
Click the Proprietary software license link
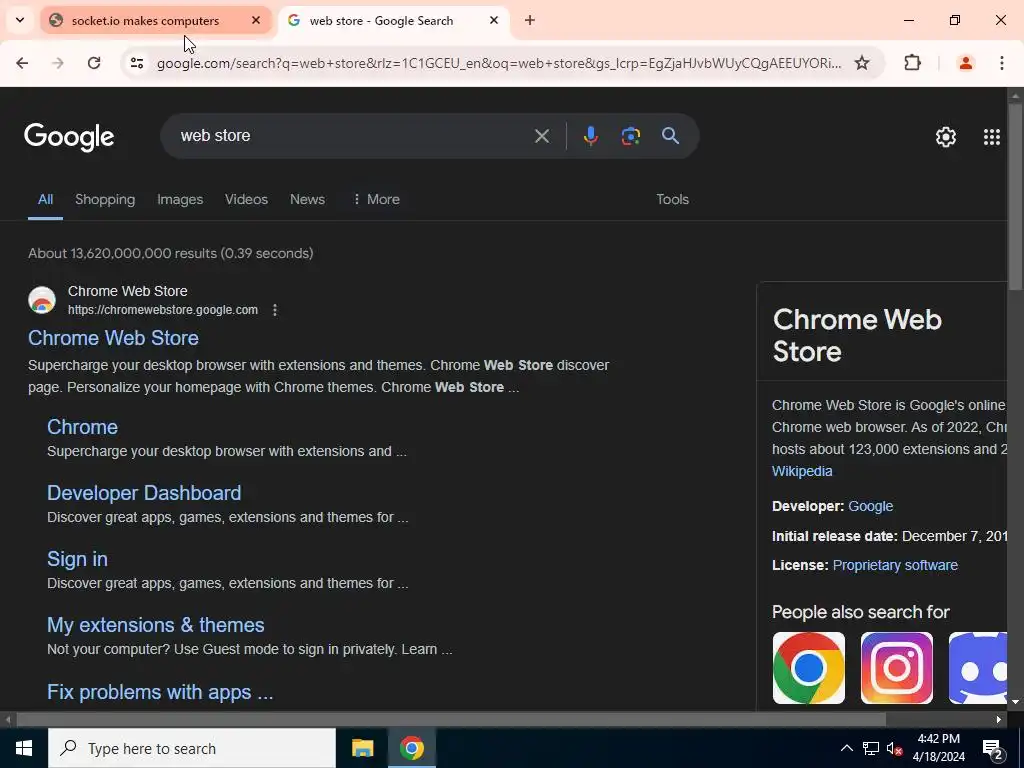(x=895, y=565)
